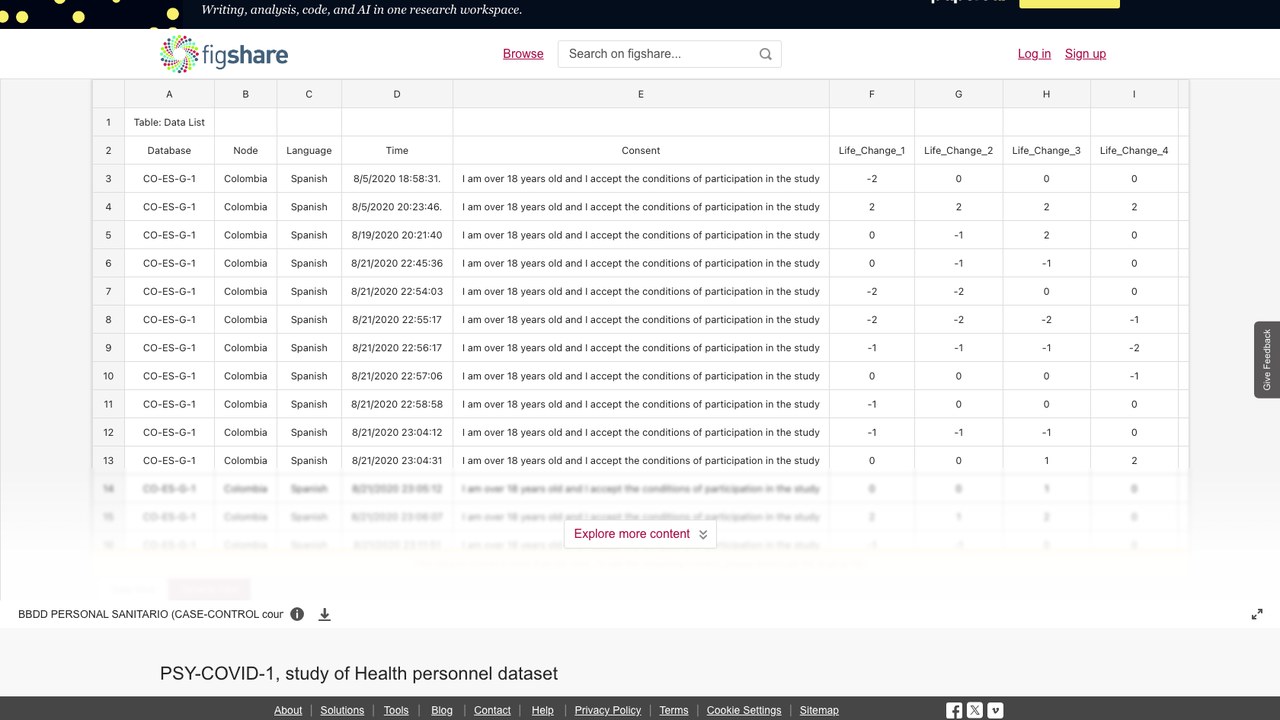Open the Give Feedback side tab

(1267, 360)
